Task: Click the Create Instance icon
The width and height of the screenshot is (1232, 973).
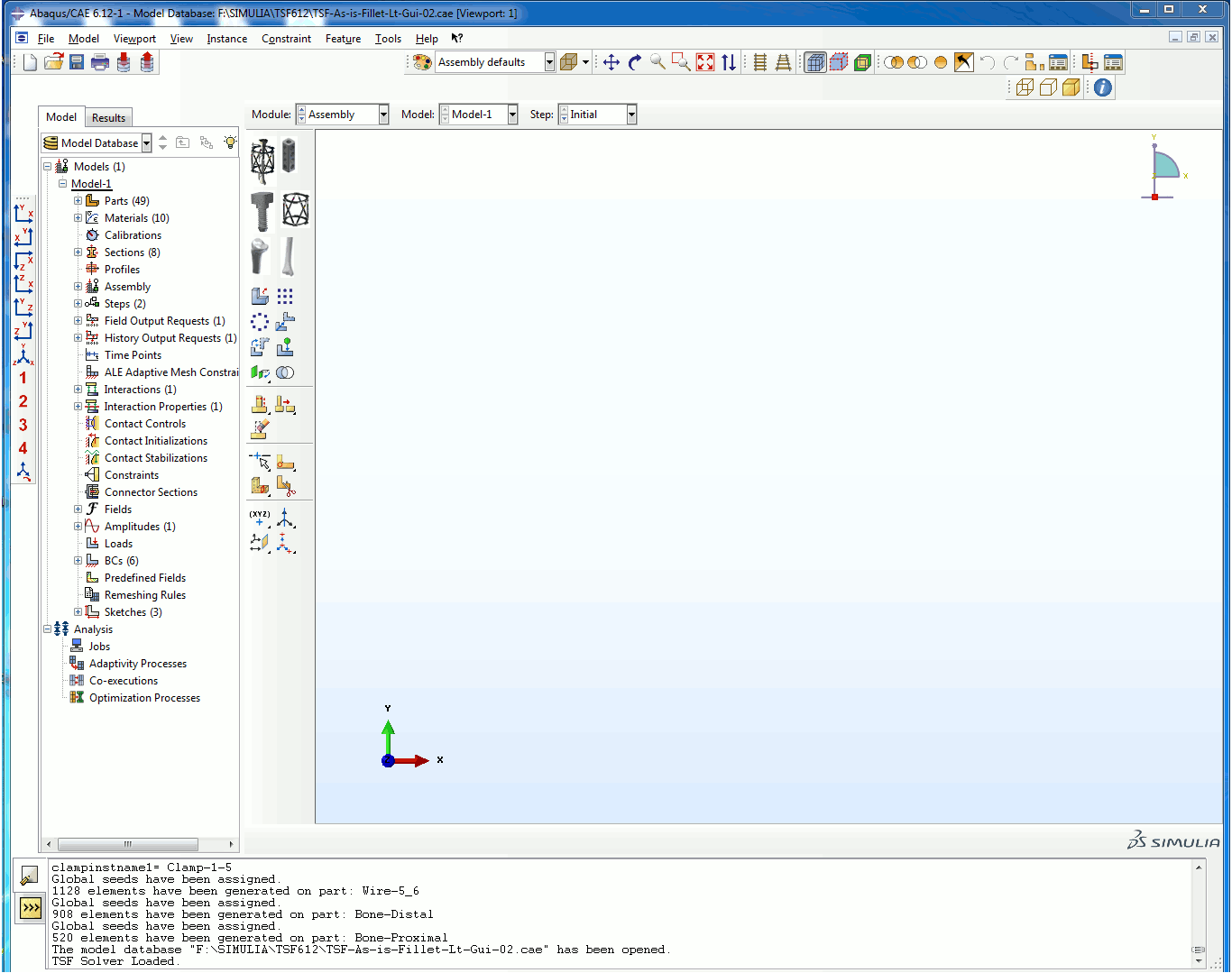Action: (261, 297)
